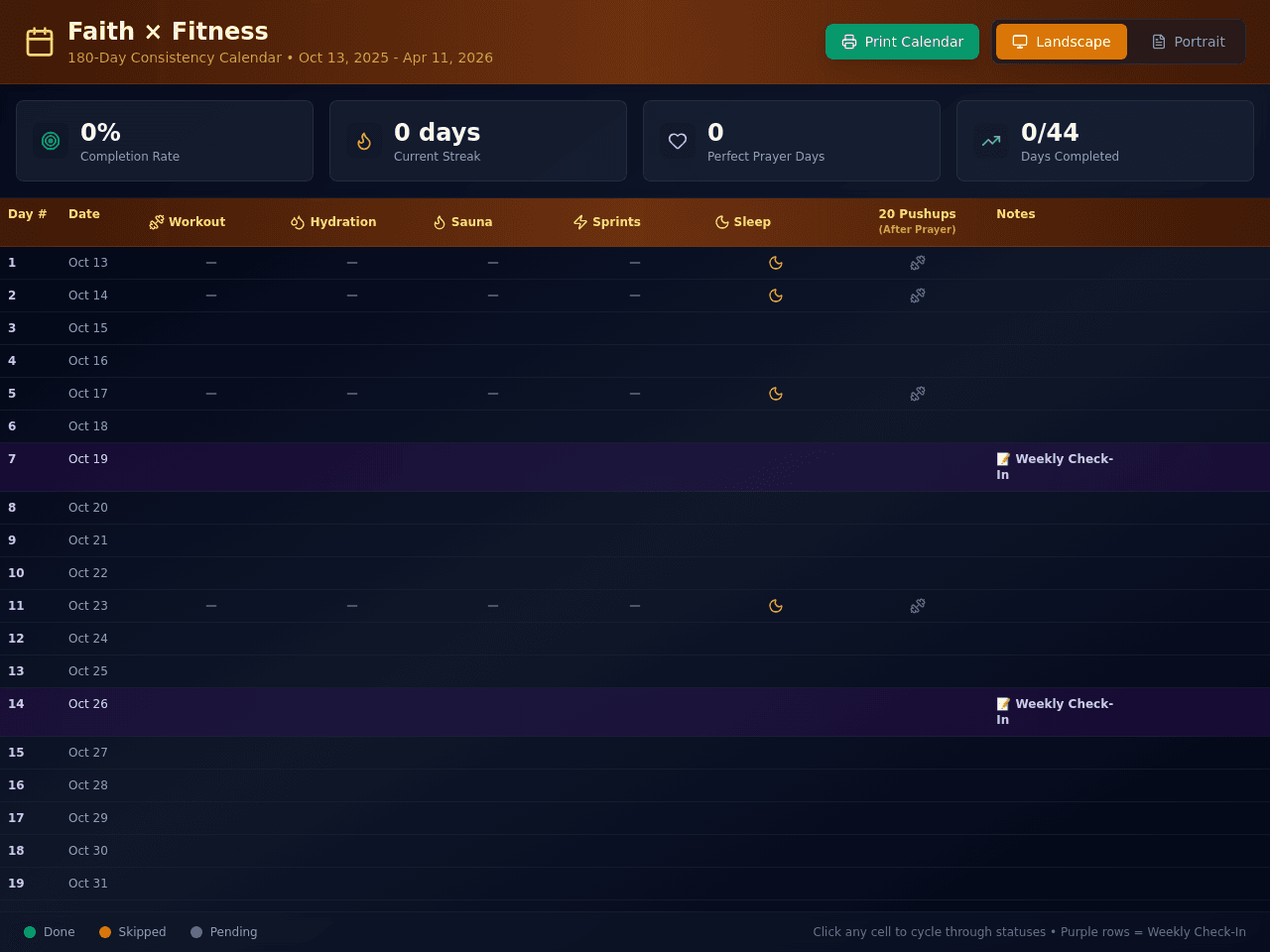Click the Sleep column header
This screenshot has height=952, width=1270.
click(743, 222)
